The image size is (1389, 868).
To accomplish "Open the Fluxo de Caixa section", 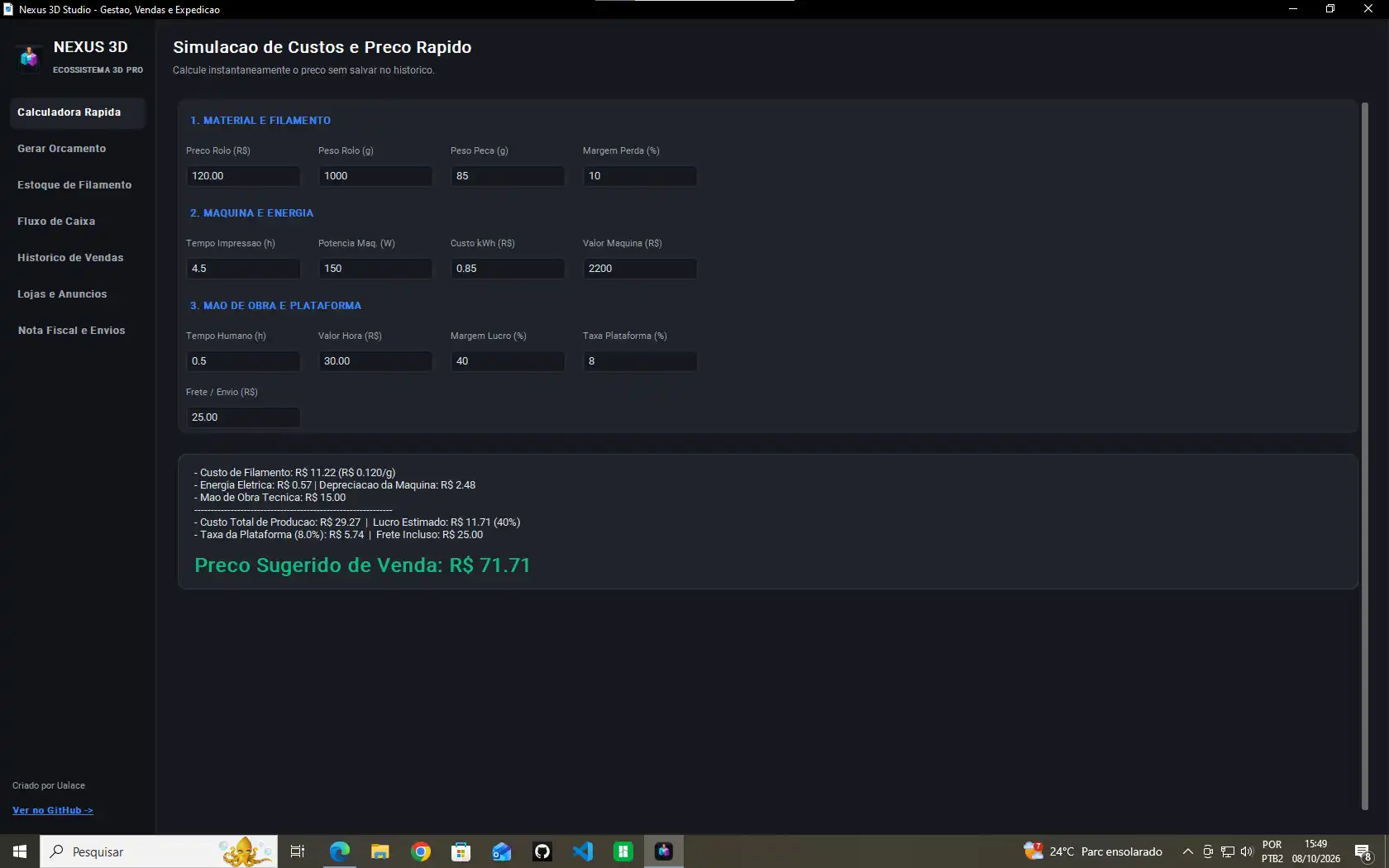I will 78,222.
